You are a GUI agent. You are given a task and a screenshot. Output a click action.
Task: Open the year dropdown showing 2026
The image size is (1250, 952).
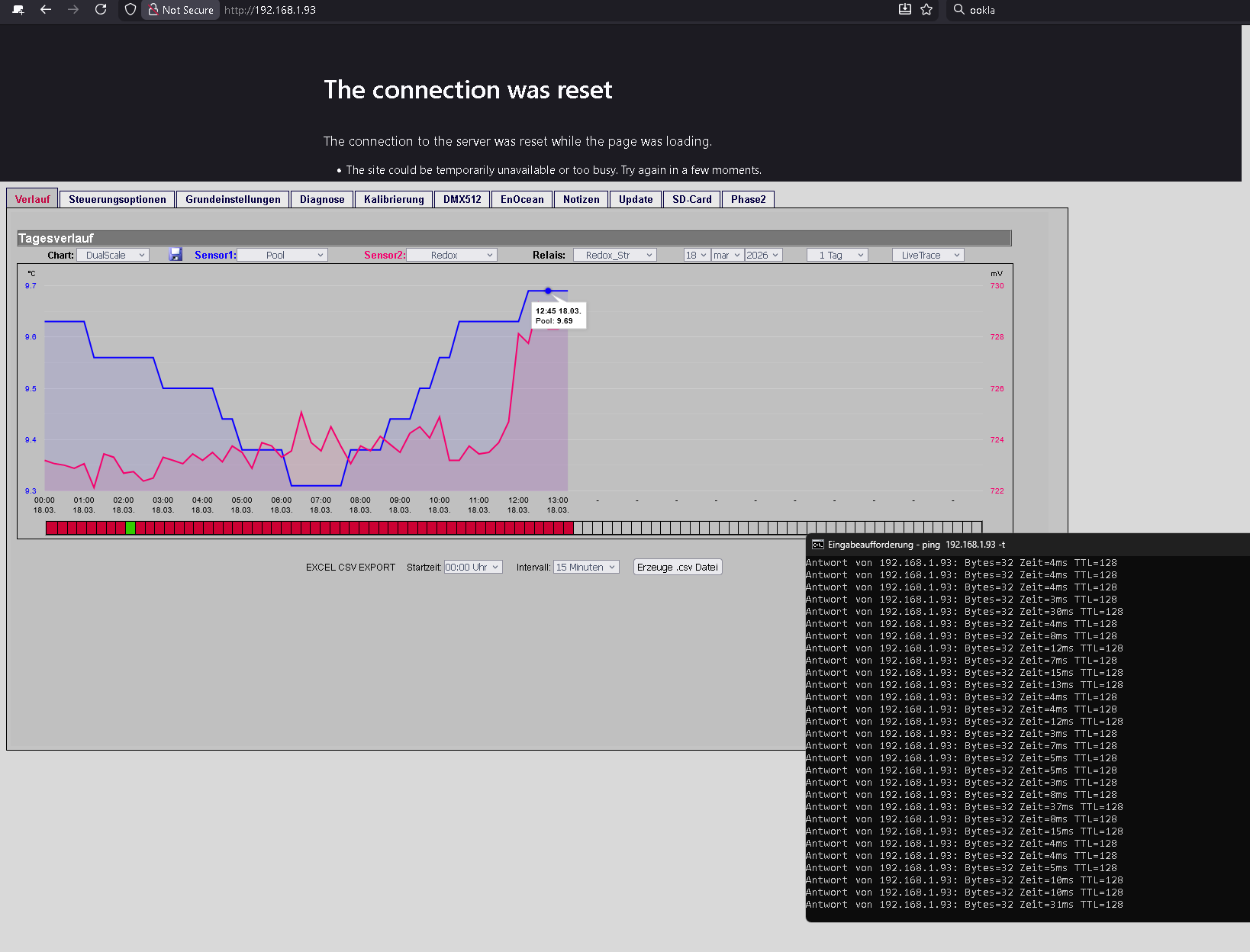point(763,255)
